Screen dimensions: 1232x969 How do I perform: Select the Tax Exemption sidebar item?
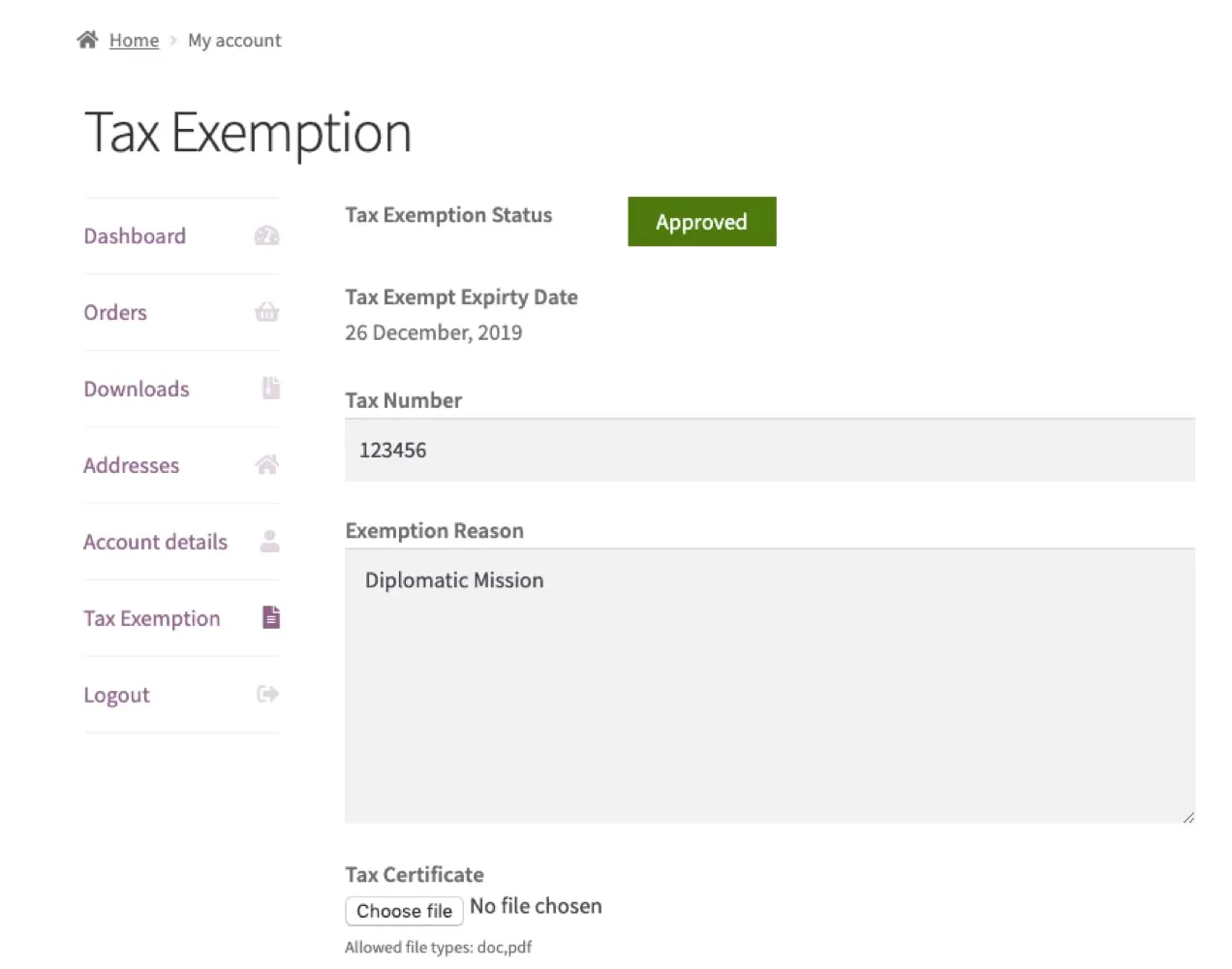[152, 619]
